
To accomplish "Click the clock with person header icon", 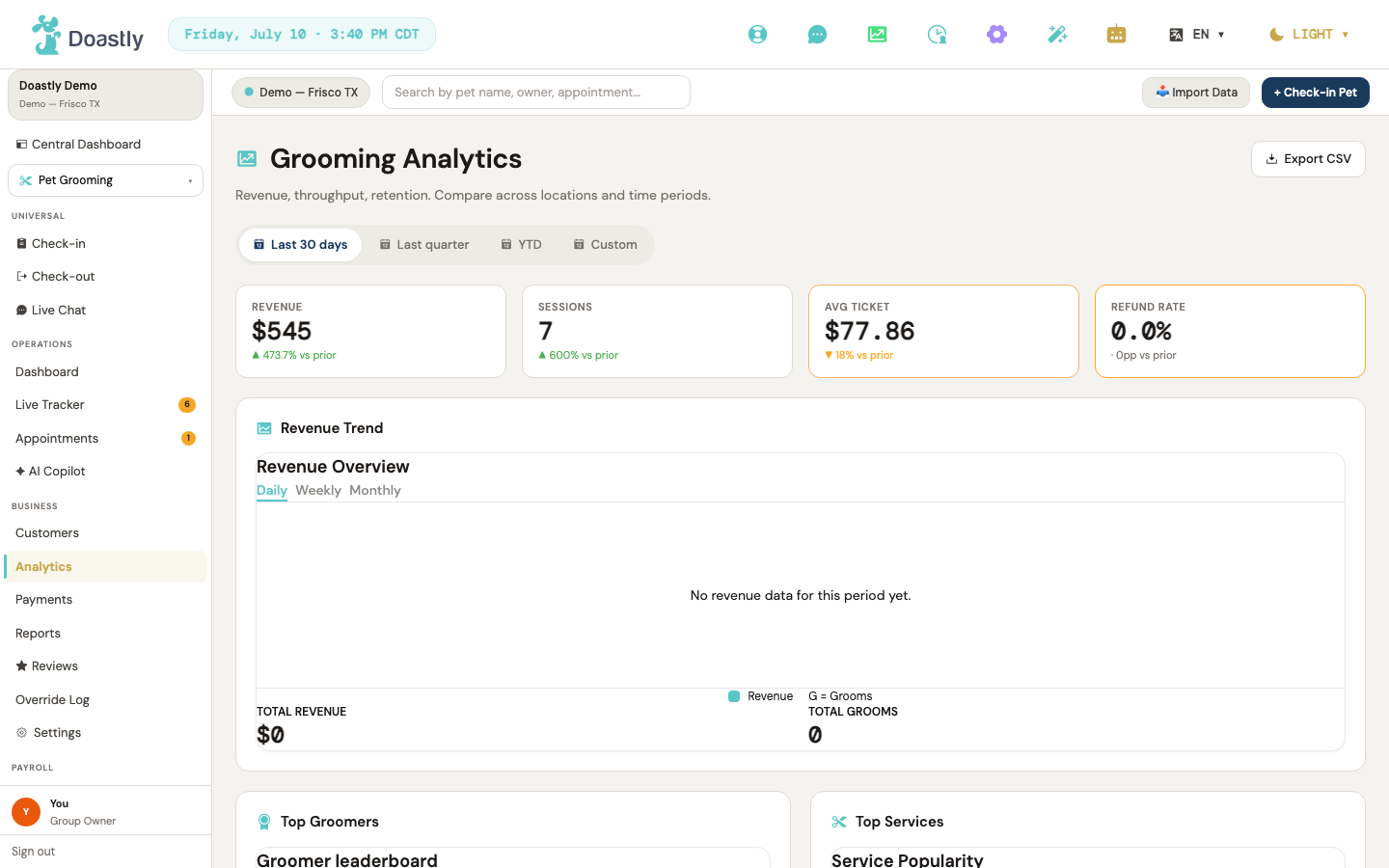I will point(937,35).
